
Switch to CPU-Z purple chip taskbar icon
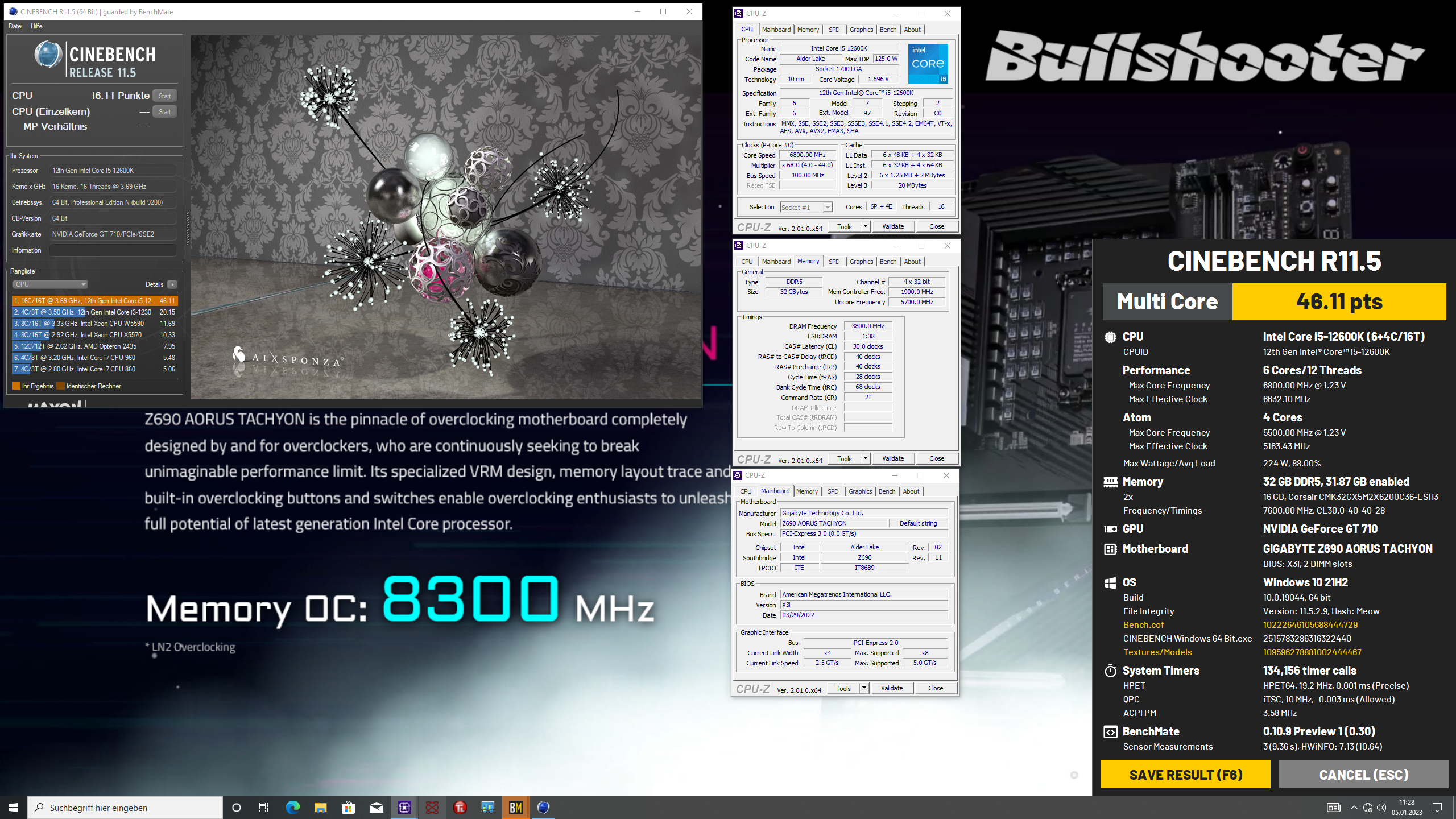point(404,808)
